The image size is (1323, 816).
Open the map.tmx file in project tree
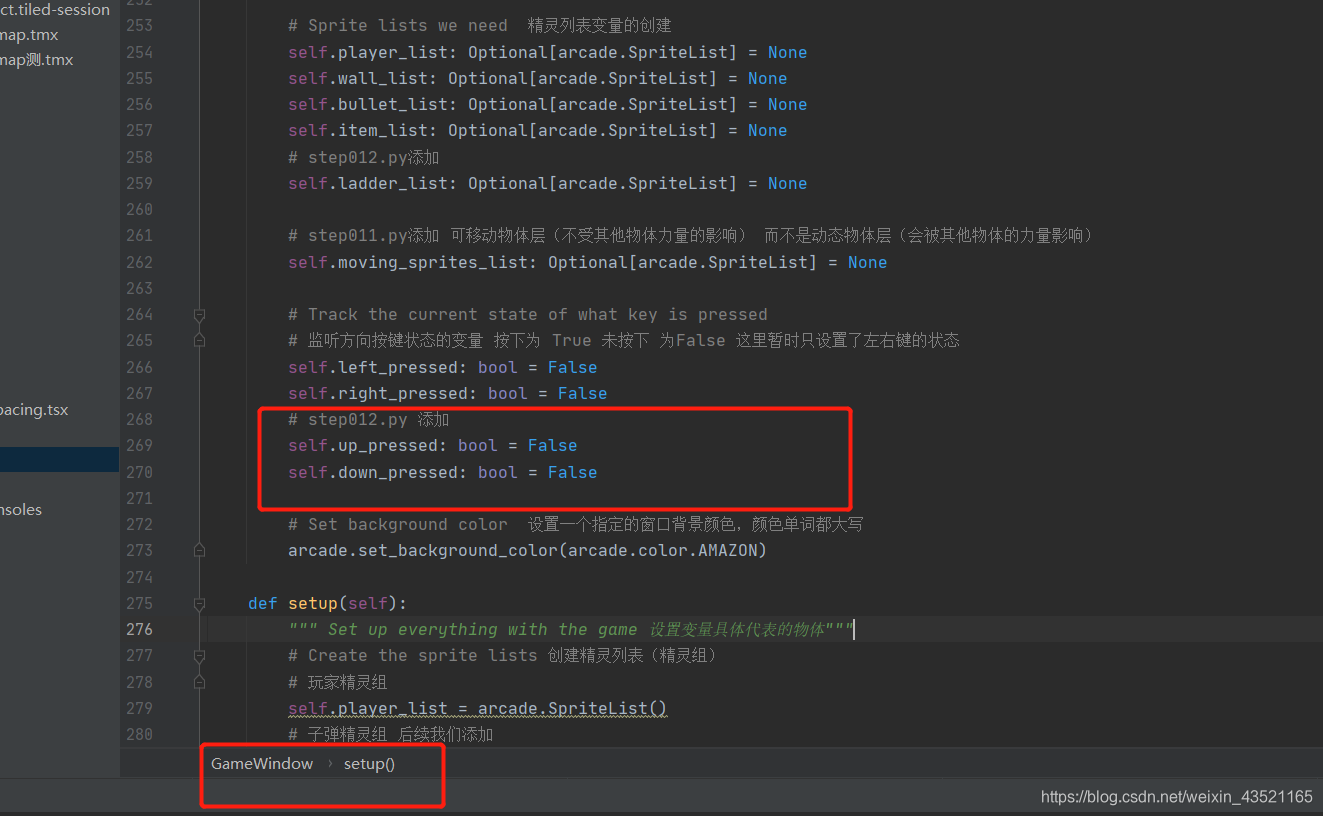(29, 35)
